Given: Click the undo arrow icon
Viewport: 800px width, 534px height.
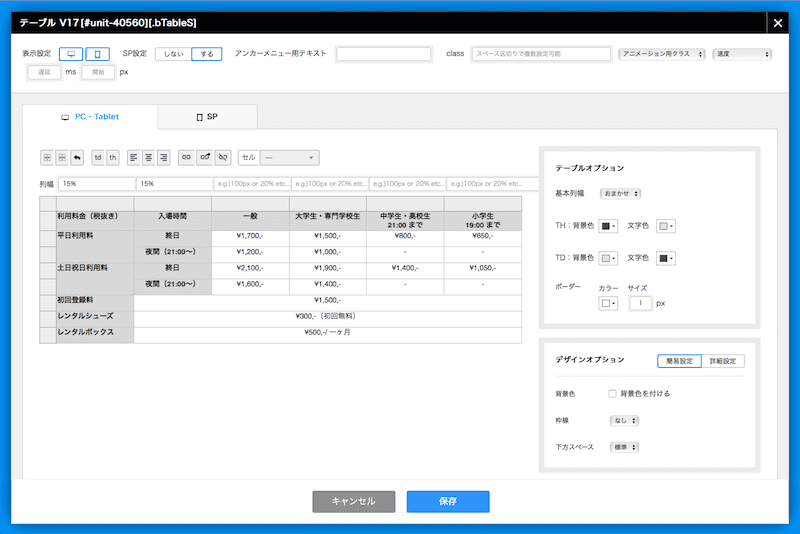Looking at the screenshot, I should click(77, 158).
